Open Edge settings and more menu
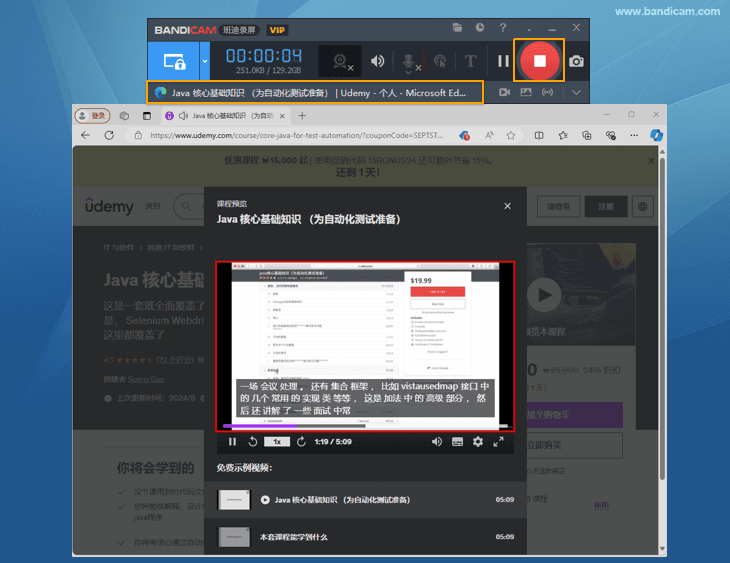Viewport: 730px width, 563px height. coord(634,135)
